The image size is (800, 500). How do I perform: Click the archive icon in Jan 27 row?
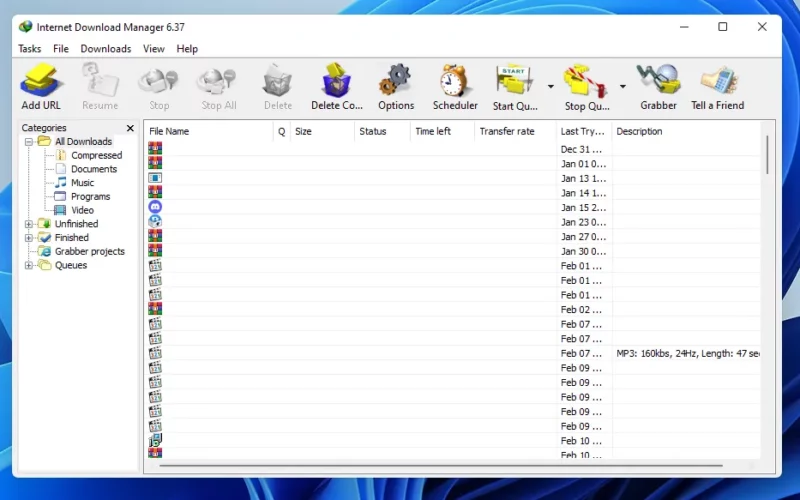[x=155, y=236]
